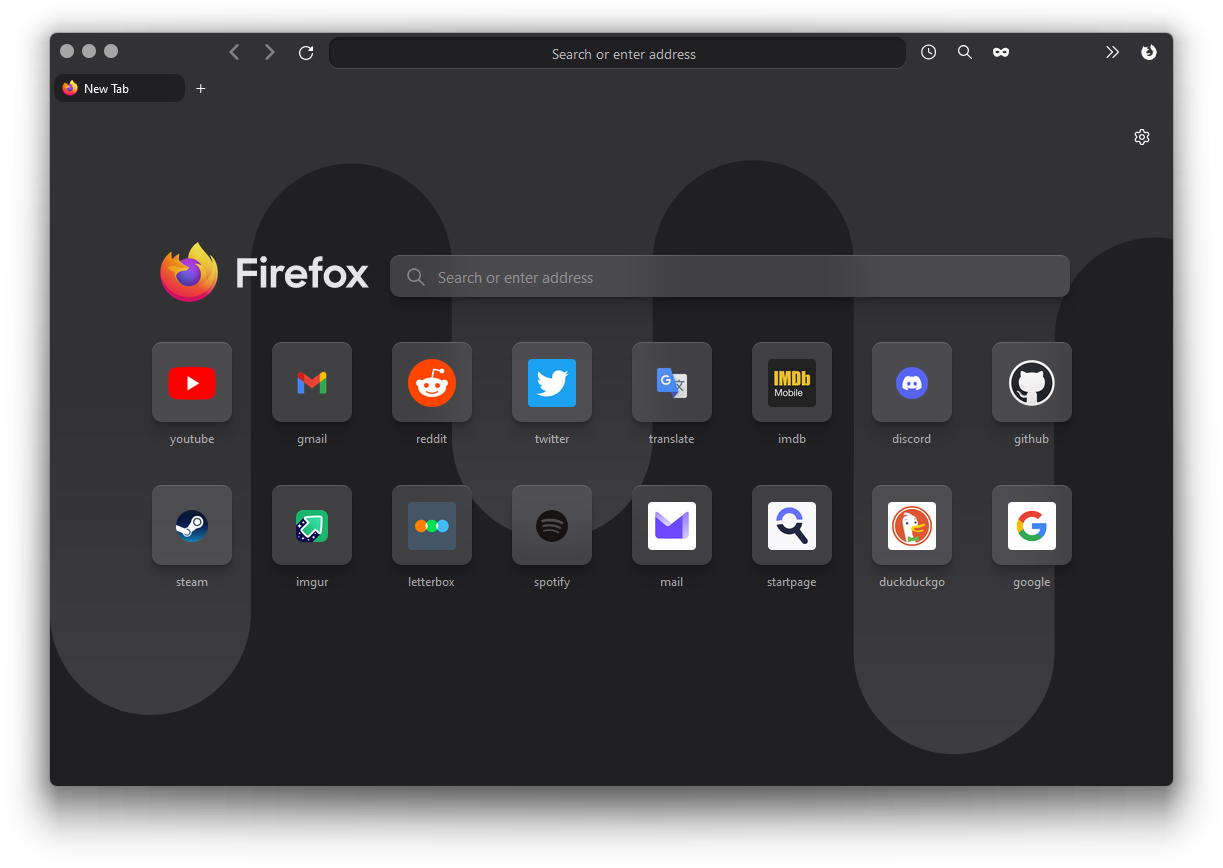Open the steam shortcut tile
1223x868 pixels.
click(192, 525)
